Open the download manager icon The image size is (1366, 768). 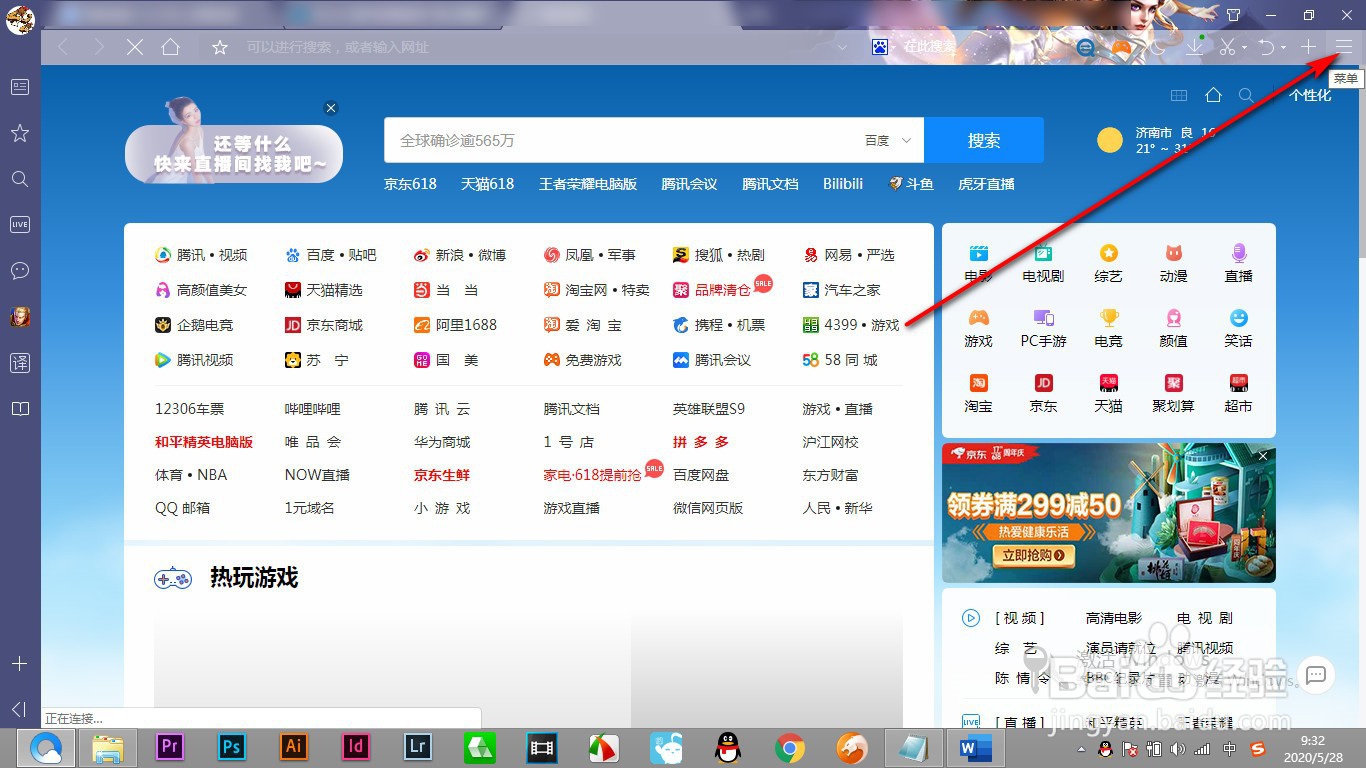(x=1194, y=46)
